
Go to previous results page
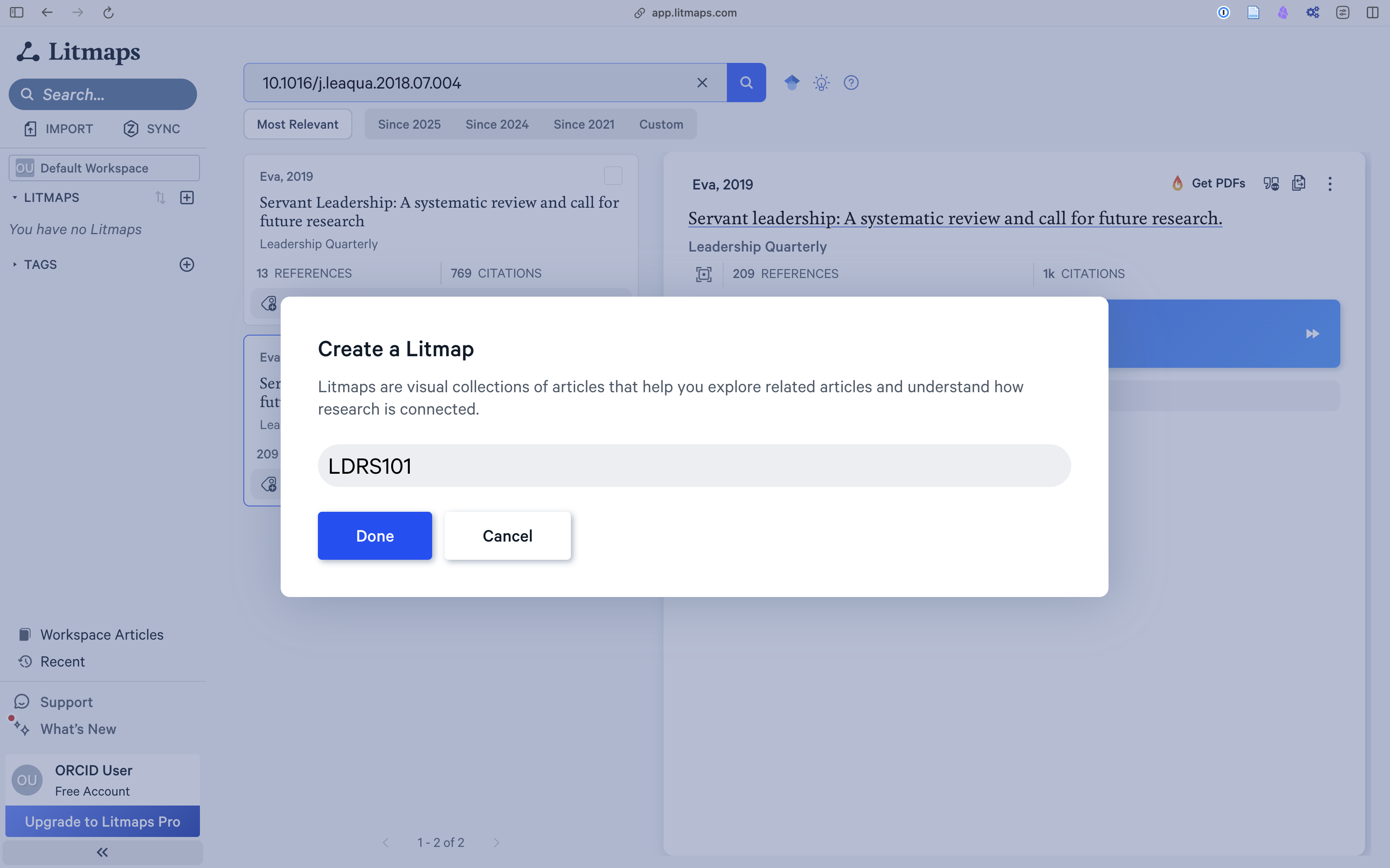click(x=386, y=842)
